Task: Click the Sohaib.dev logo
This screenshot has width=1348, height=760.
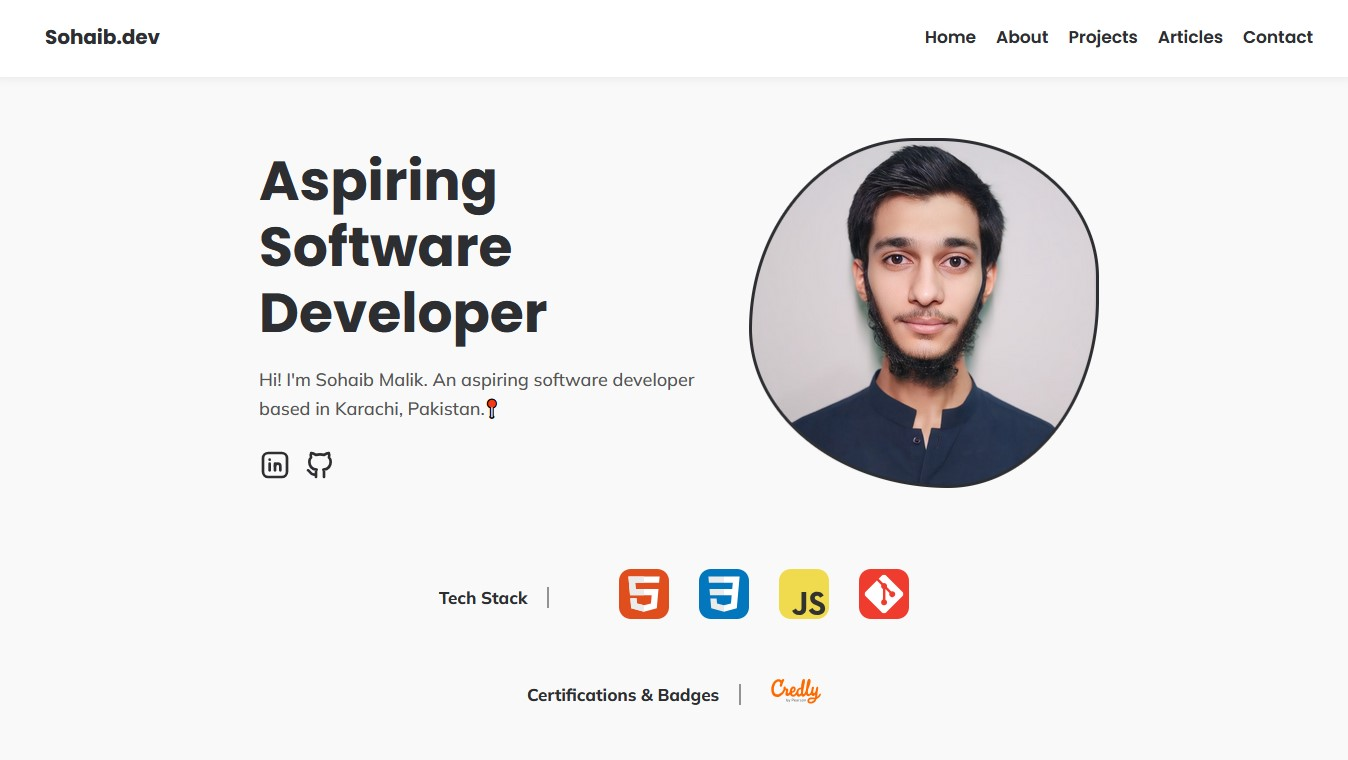Action: click(101, 37)
